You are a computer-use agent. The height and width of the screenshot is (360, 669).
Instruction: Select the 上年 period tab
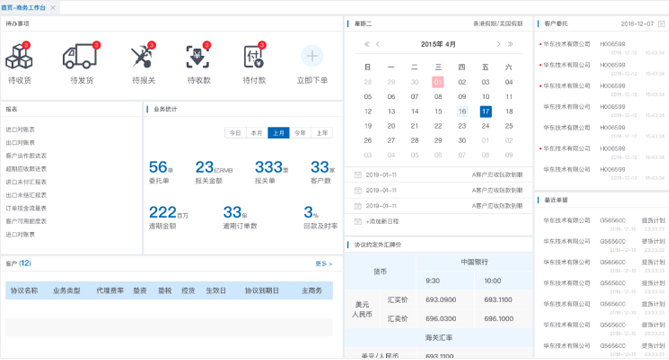click(x=322, y=133)
